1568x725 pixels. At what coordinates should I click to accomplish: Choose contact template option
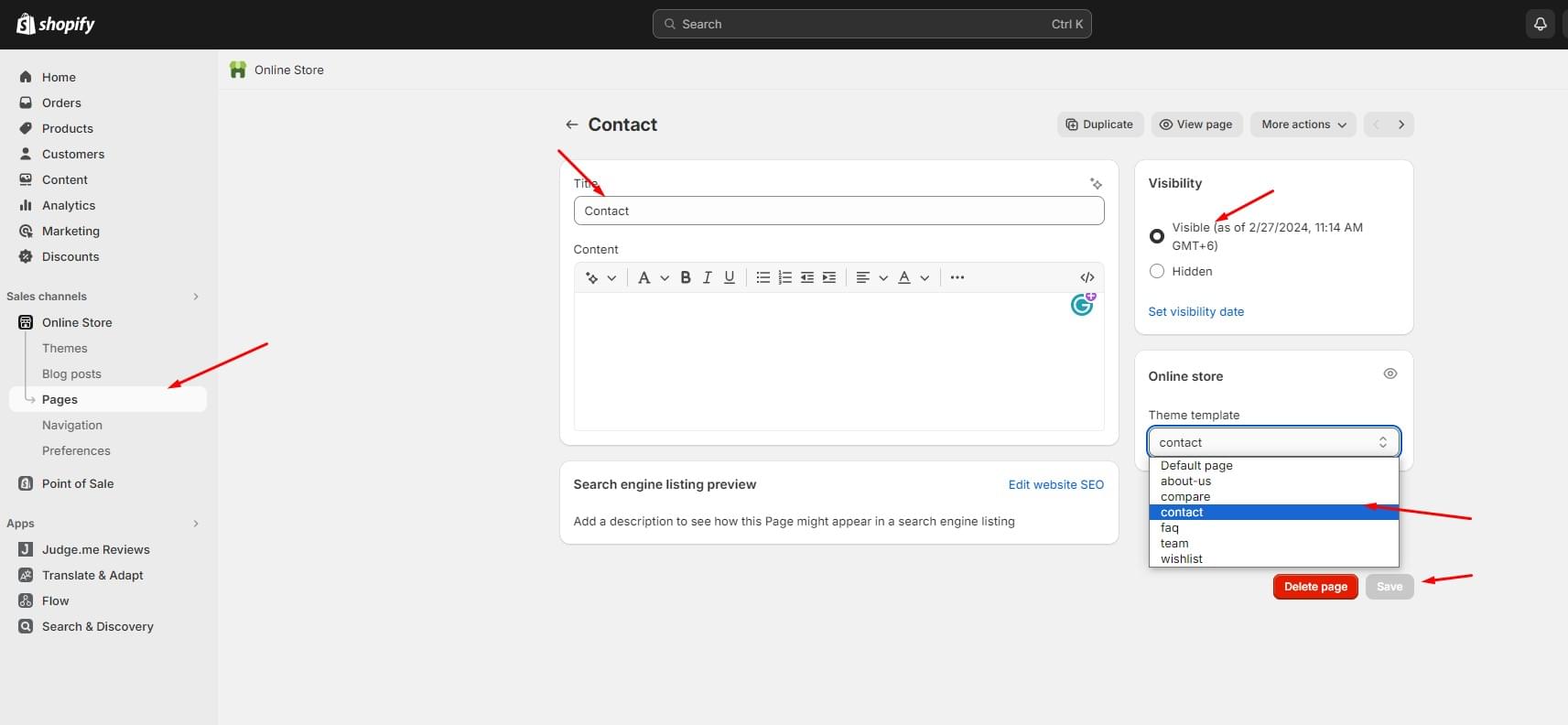pos(1273,513)
